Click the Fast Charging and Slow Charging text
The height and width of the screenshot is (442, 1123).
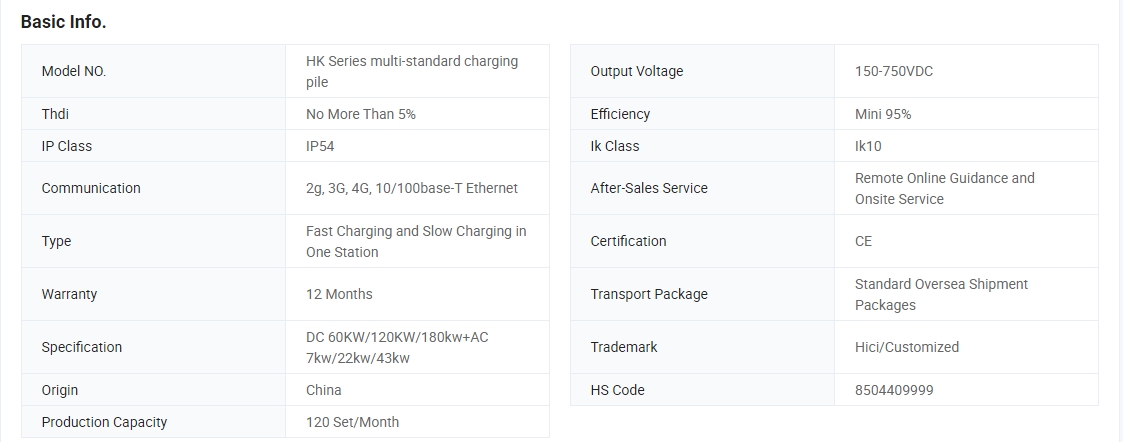pyautogui.click(x=416, y=241)
